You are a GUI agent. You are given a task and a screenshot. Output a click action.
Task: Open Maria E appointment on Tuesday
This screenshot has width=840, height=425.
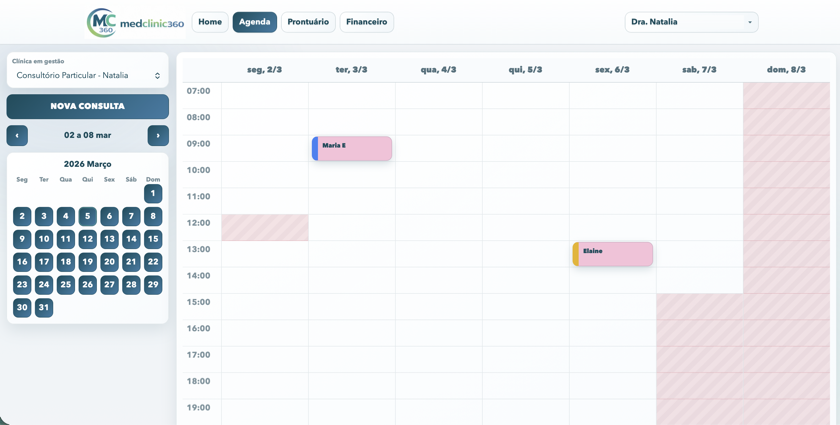352,149
